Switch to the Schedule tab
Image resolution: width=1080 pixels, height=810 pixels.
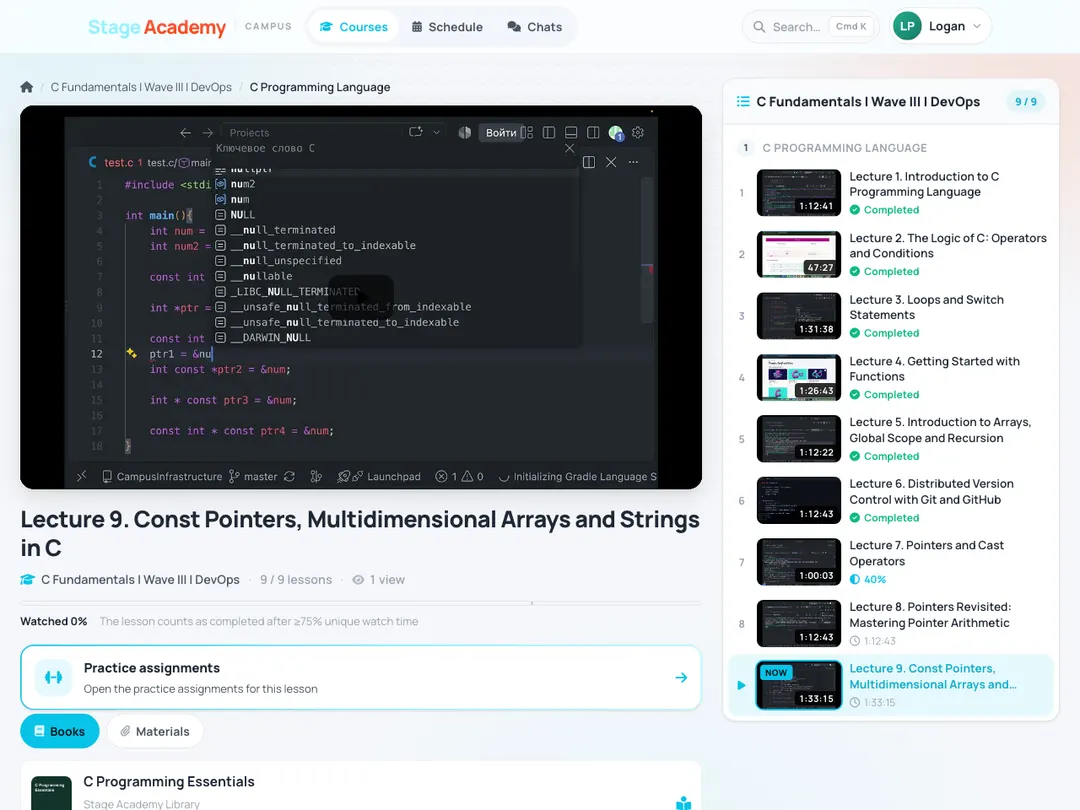(x=447, y=27)
